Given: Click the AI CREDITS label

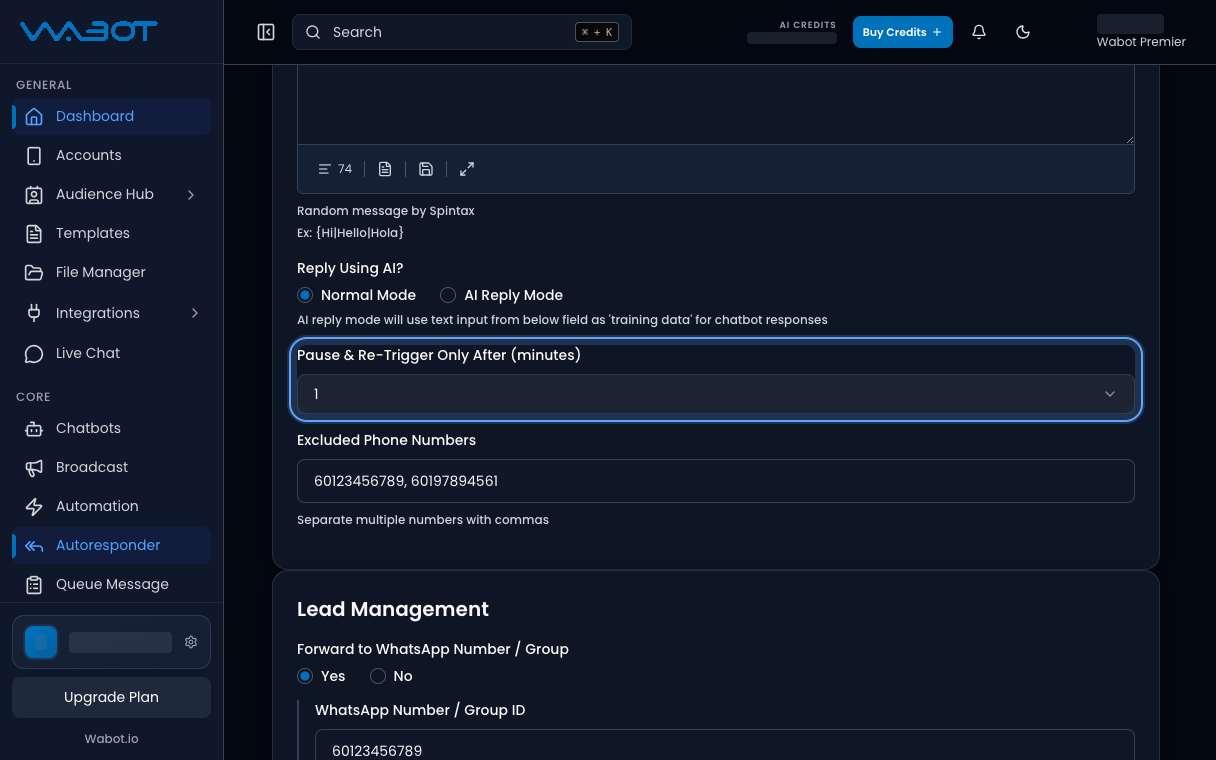Looking at the screenshot, I should (808, 25).
